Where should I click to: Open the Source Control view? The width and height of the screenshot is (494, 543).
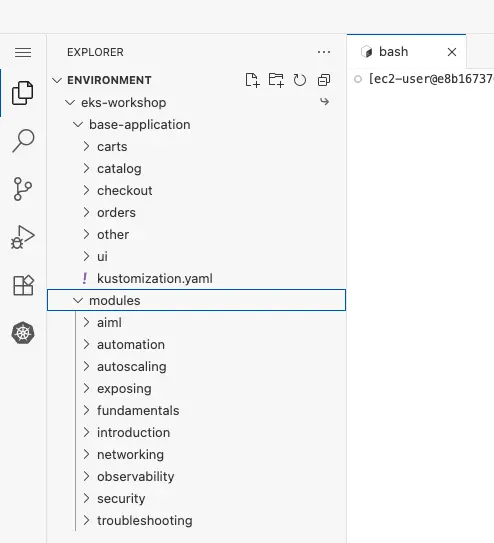[x=23, y=189]
